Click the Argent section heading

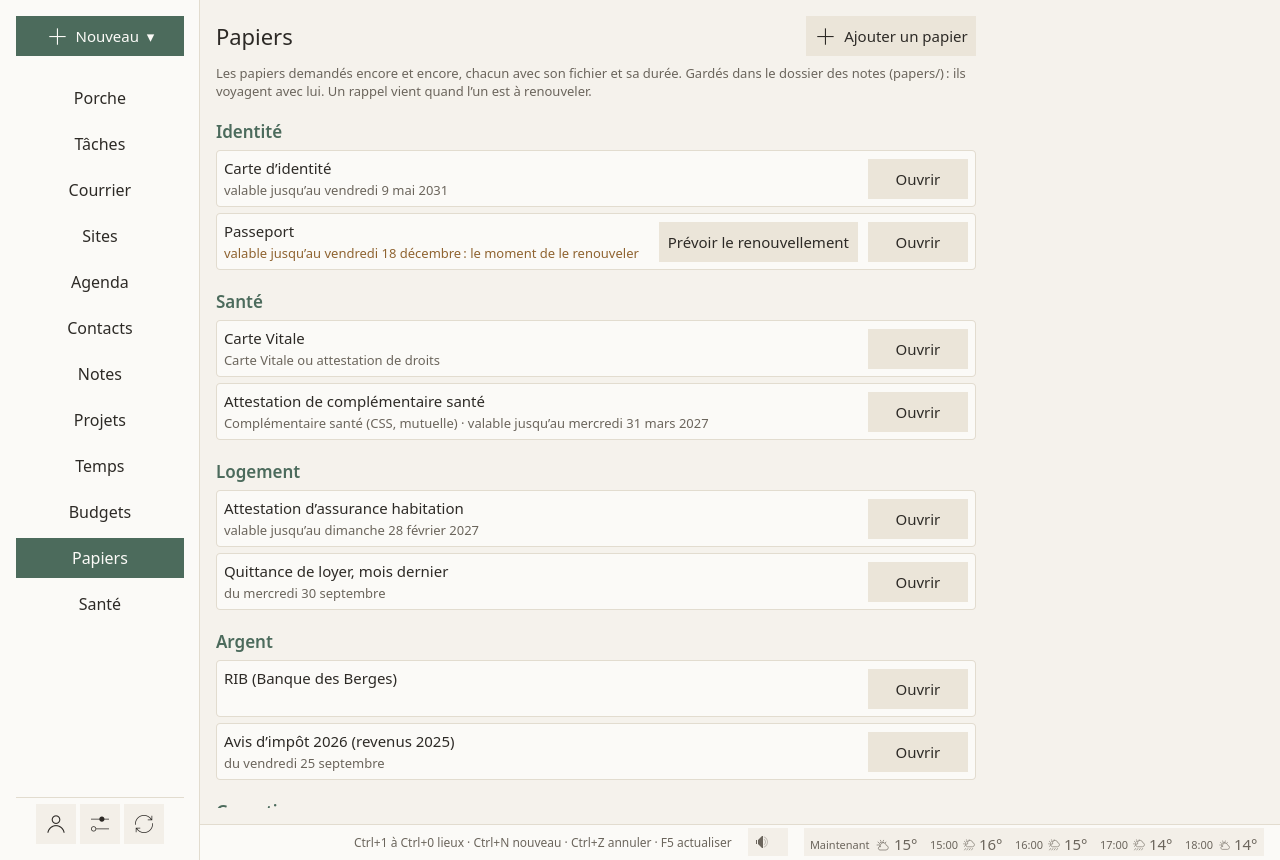coord(244,642)
